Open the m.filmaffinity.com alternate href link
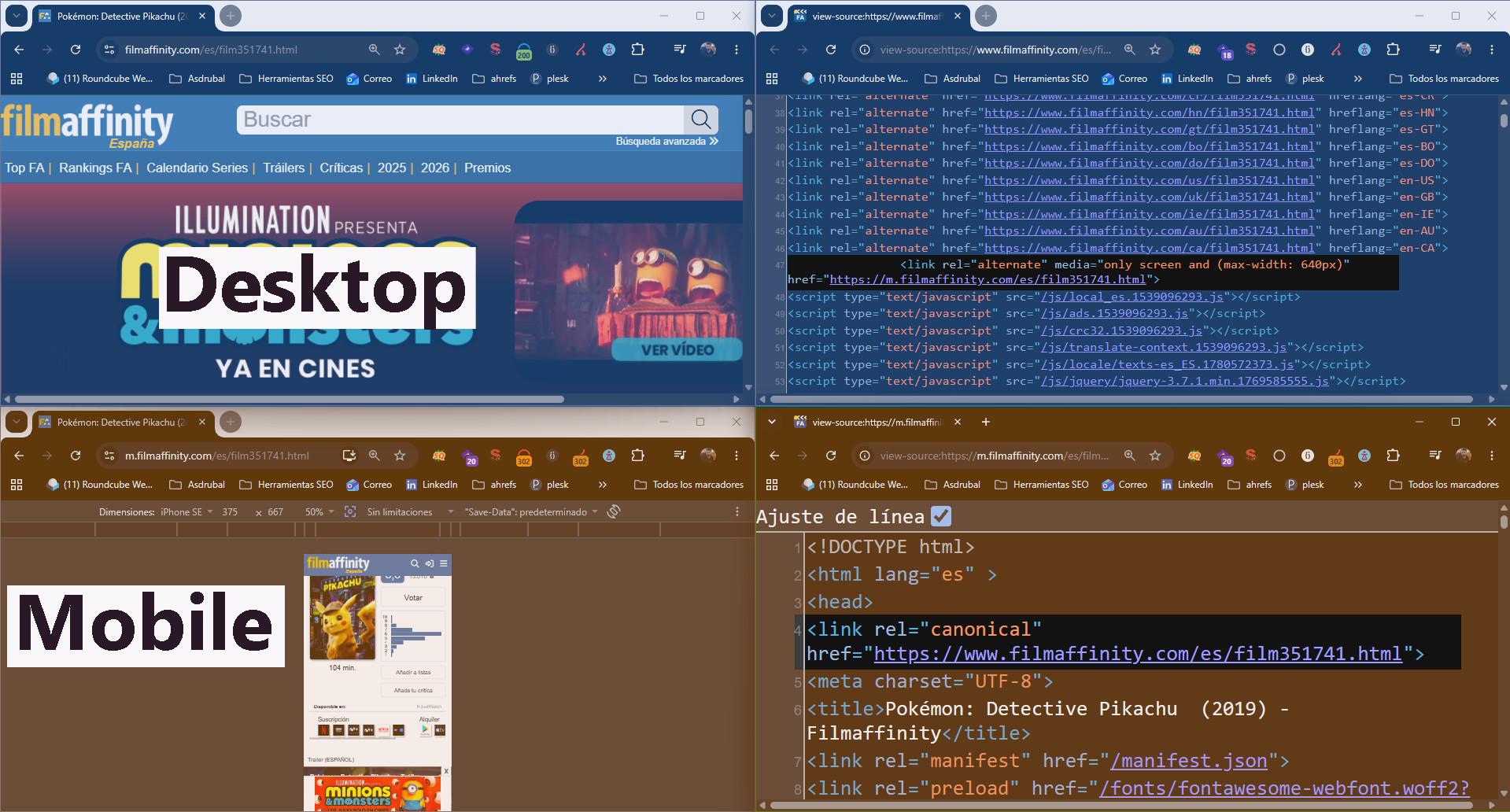Image resolution: width=1510 pixels, height=812 pixels. (988, 279)
